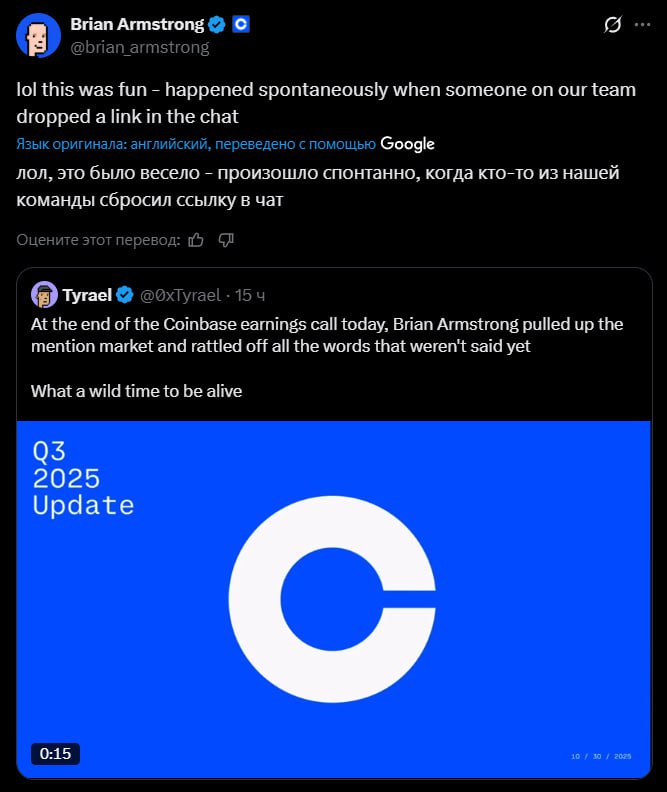Open the @brian_armstrong handle link
Image resolution: width=667 pixels, height=792 pixels.
[x=139, y=47]
